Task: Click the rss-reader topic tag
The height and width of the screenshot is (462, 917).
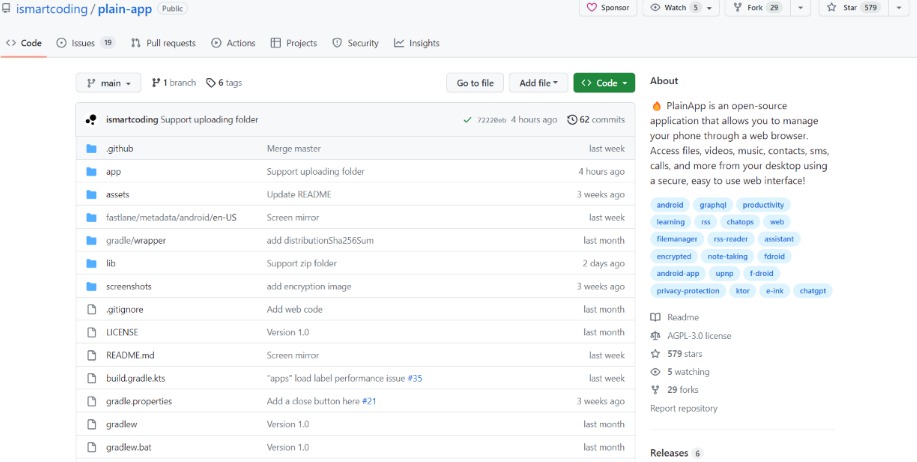Action: pyautogui.click(x=730, y=239)
